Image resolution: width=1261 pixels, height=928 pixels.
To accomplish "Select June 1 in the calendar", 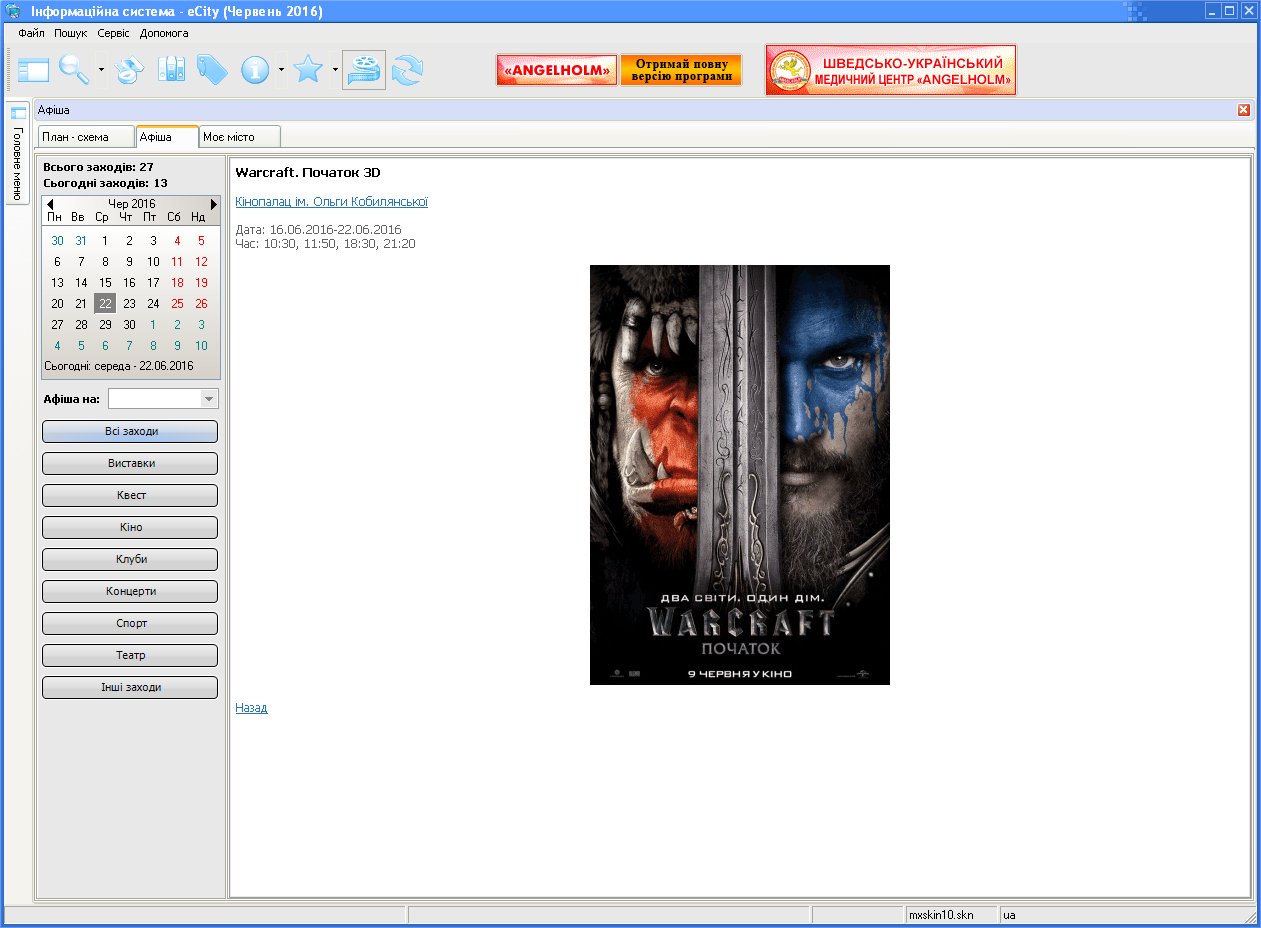I will point(105,240).
